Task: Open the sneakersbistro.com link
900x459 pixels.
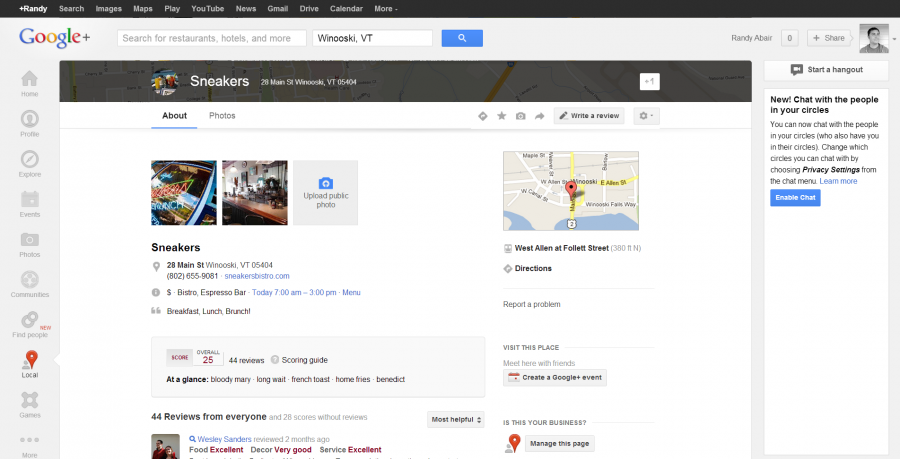Action: point(257,276)
